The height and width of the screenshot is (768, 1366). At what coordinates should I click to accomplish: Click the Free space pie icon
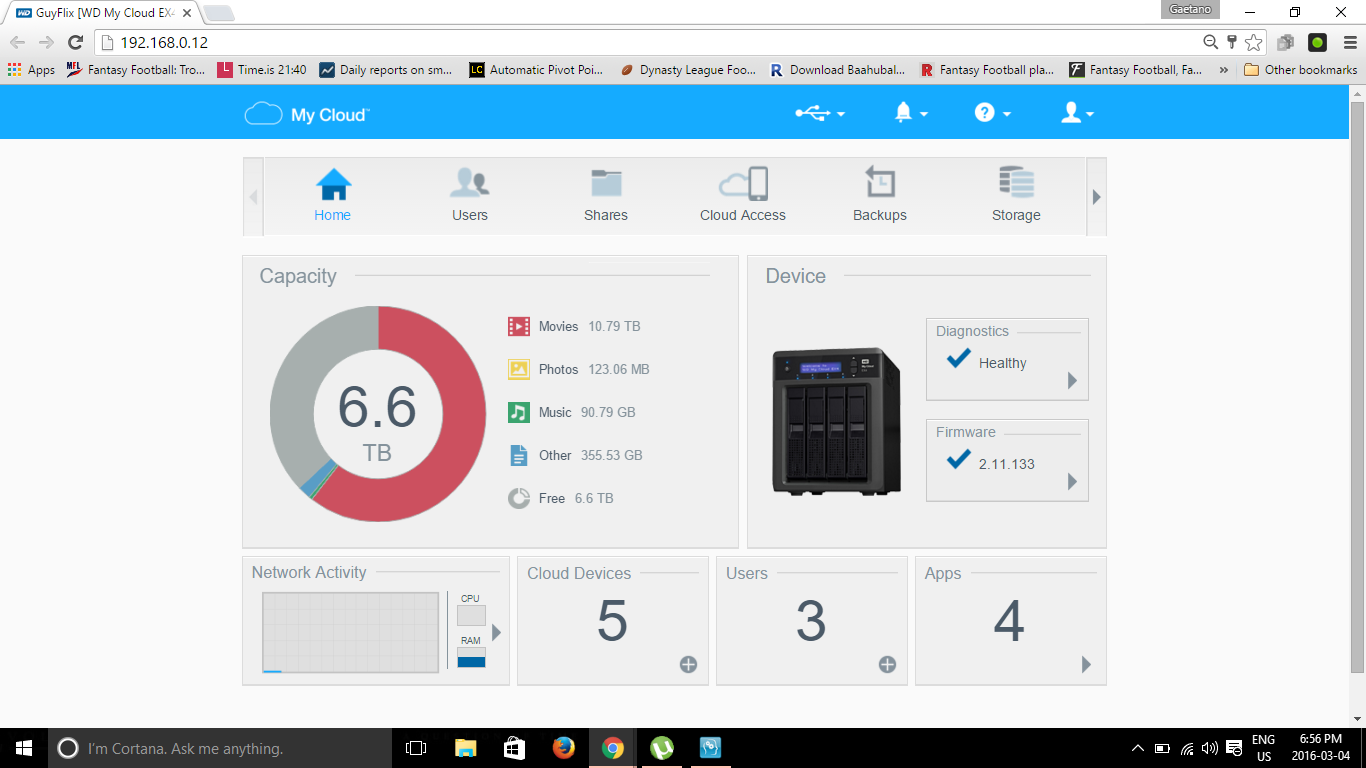pos(518,498)
